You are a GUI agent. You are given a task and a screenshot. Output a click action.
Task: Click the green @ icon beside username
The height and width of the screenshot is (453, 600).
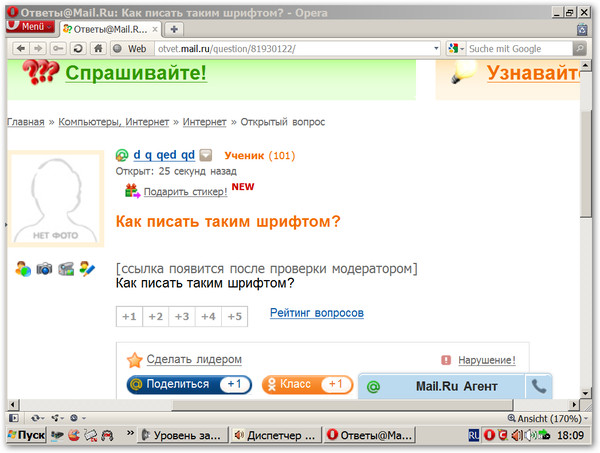122,155
